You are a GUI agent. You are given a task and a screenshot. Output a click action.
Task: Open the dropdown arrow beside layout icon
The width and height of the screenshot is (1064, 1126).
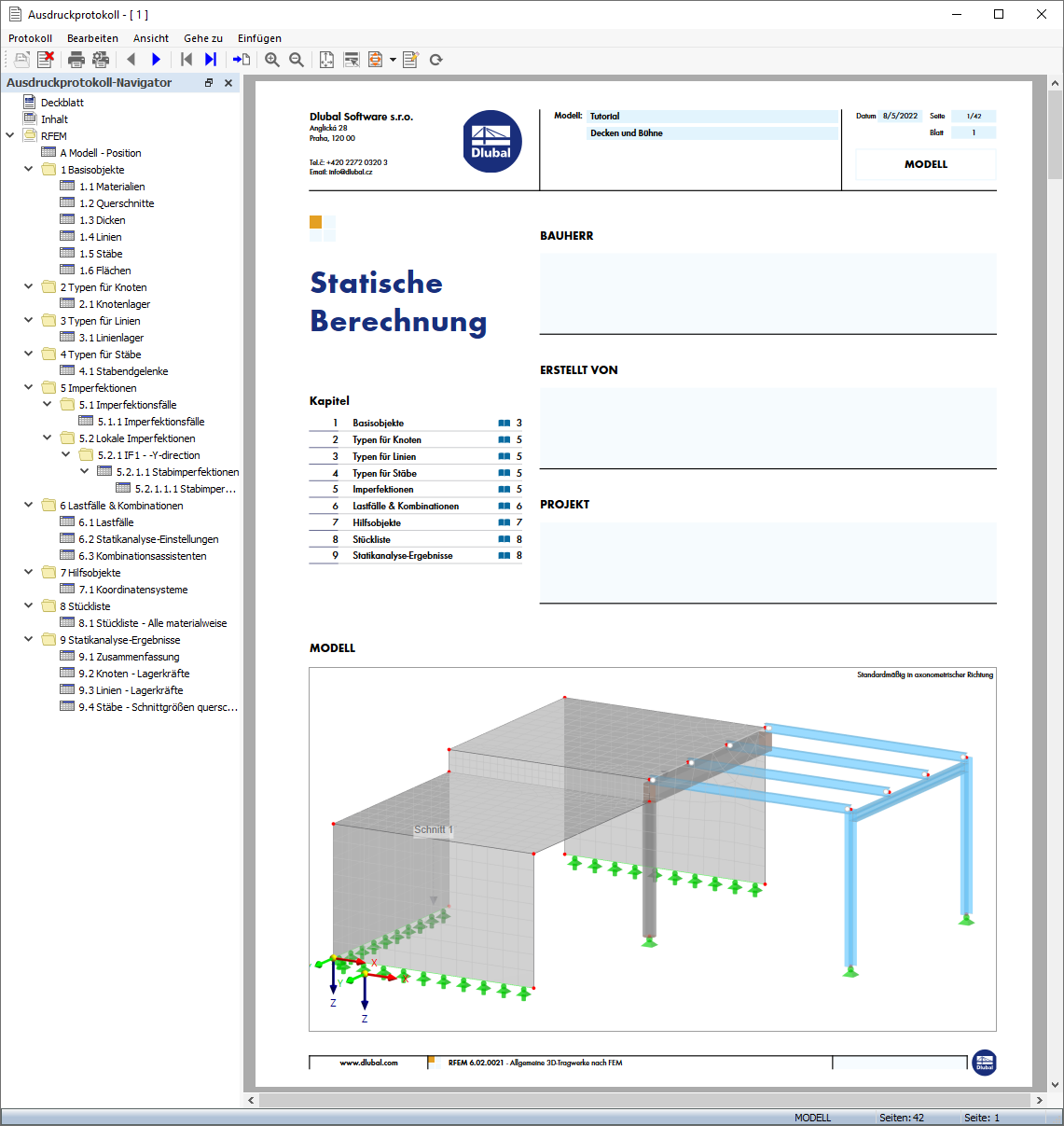pyautogui.click(x=393, y=60)
